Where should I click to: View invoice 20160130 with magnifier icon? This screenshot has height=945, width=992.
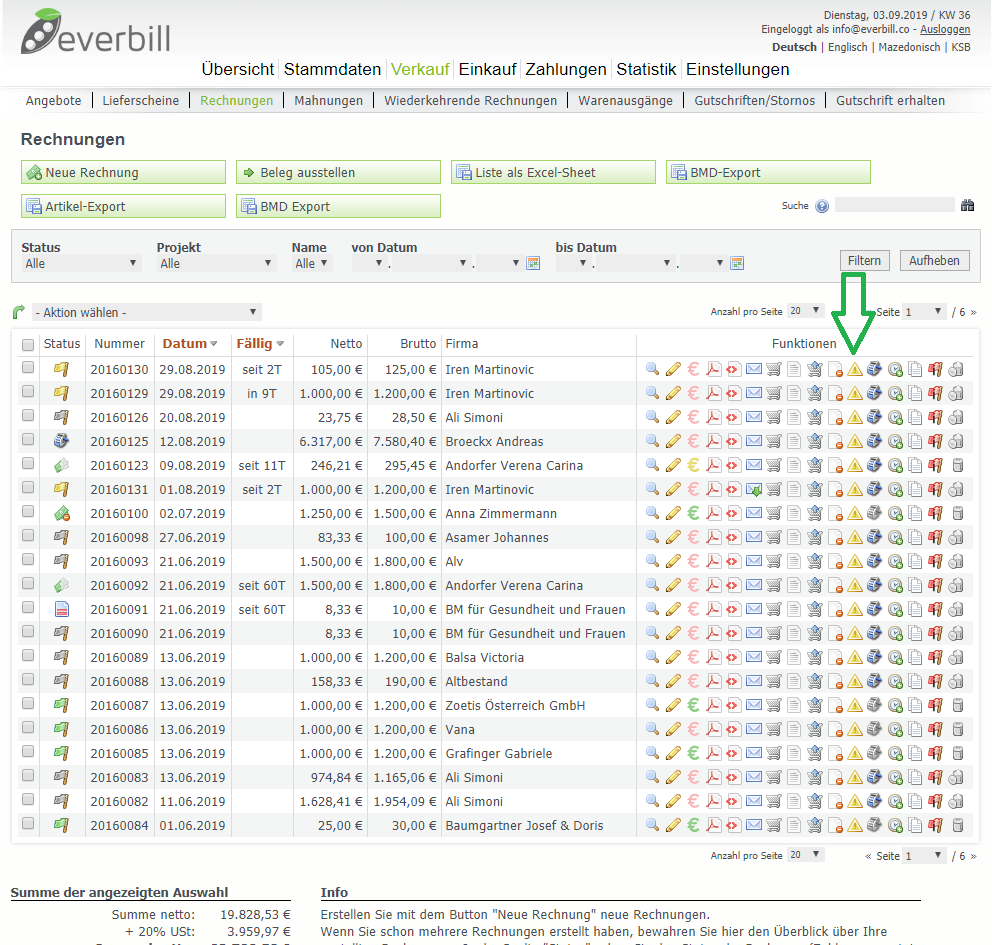pyautogui.click(x=652, y=369)
